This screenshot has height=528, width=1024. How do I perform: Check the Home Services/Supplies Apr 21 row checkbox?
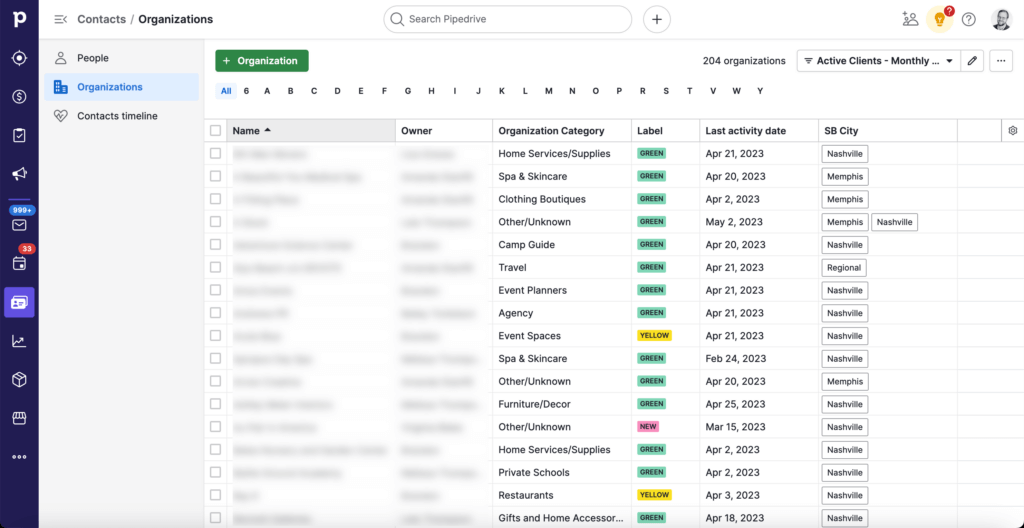(x=216, y=154)
